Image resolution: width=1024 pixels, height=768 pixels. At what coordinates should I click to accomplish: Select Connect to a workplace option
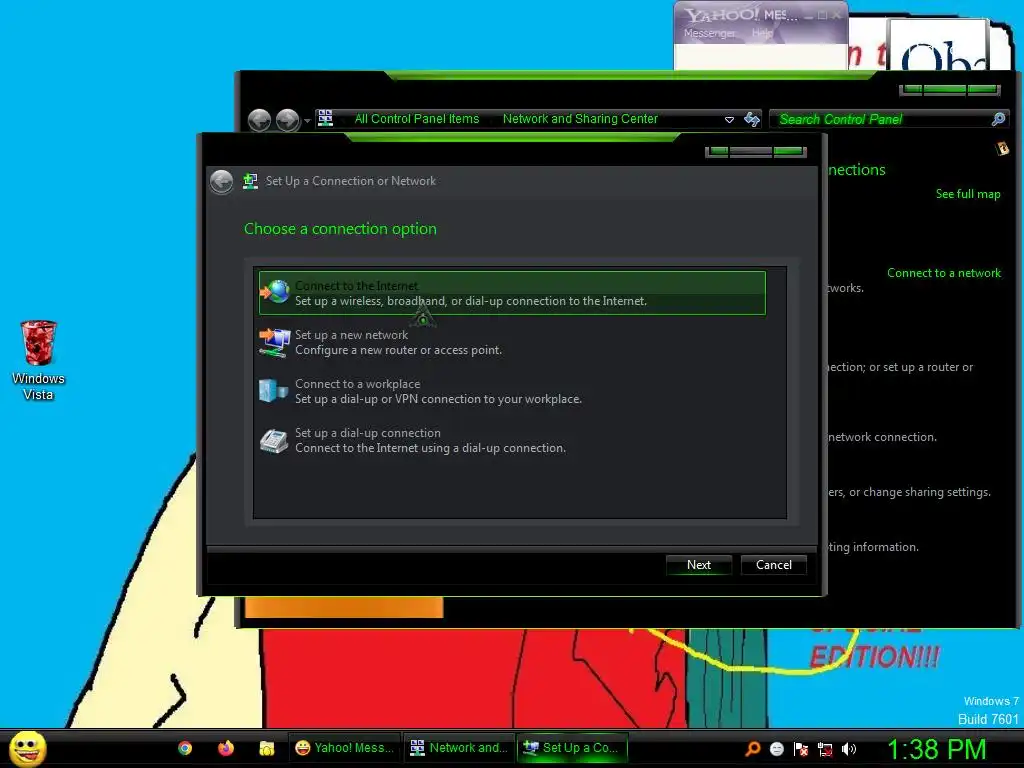[x=512, y=391]
